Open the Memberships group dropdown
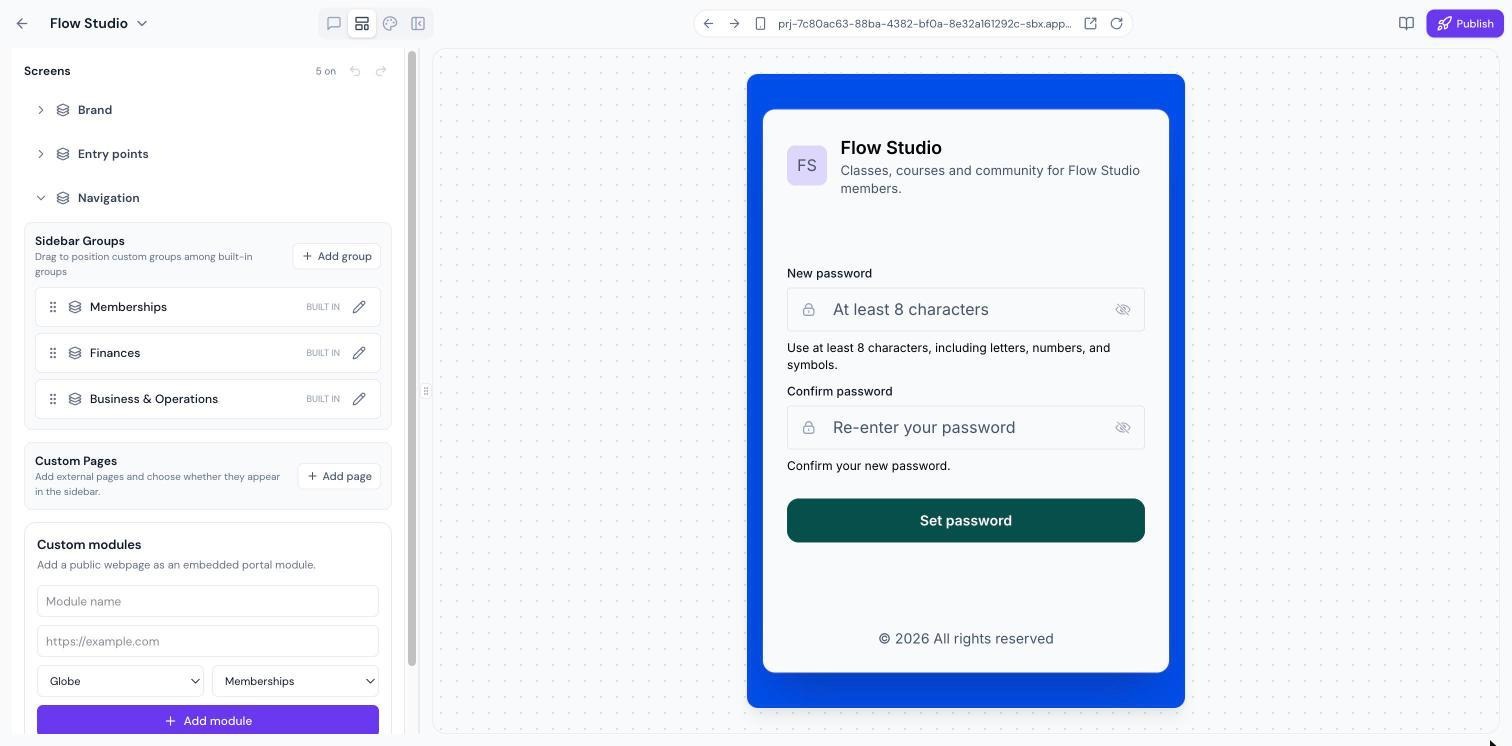Screen dimensions: 1512x746 295,681
